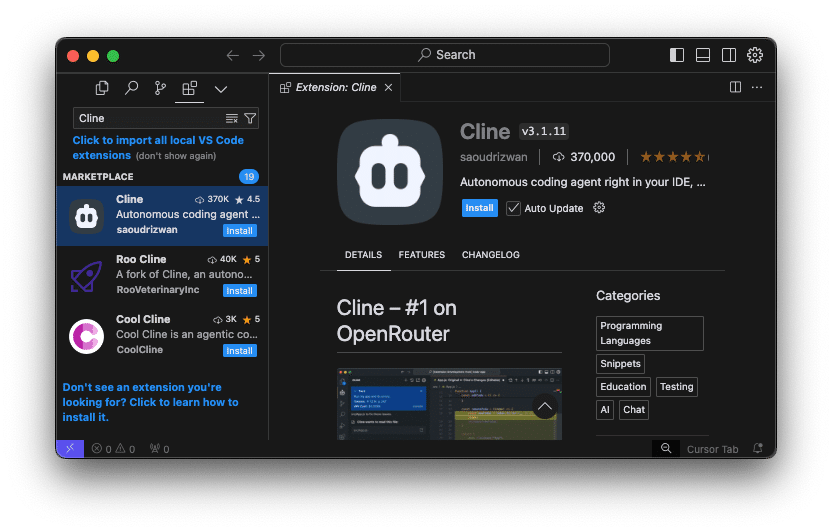Click the Roo Cline rocket icon
832x532 pixels.
(x=86, y=276)
